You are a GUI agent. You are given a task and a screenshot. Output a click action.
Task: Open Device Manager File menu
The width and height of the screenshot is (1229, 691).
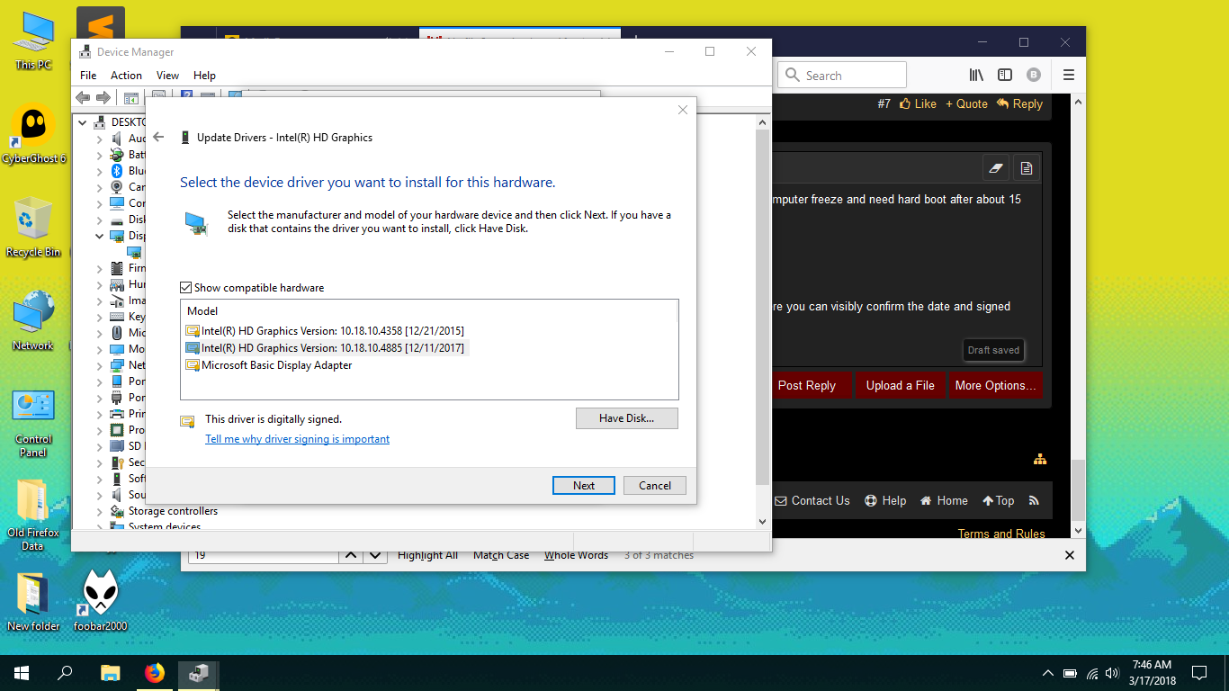[88, 75]
